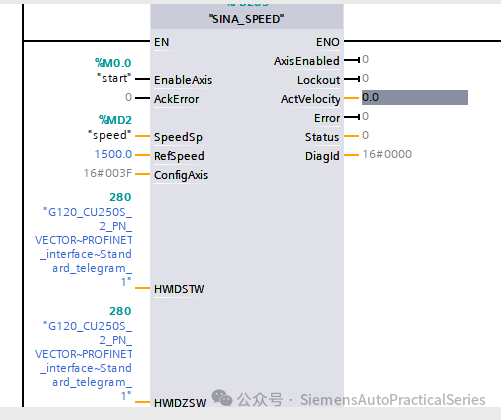501x420 pixels.
Task: Click the RefSpeed input parameter
Action: coord(179,156)
